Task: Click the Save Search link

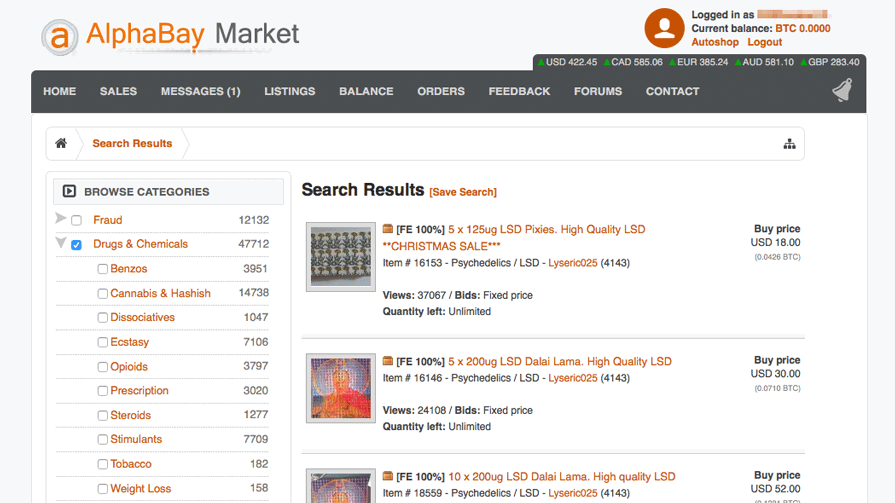Action: tap(463, 192)
